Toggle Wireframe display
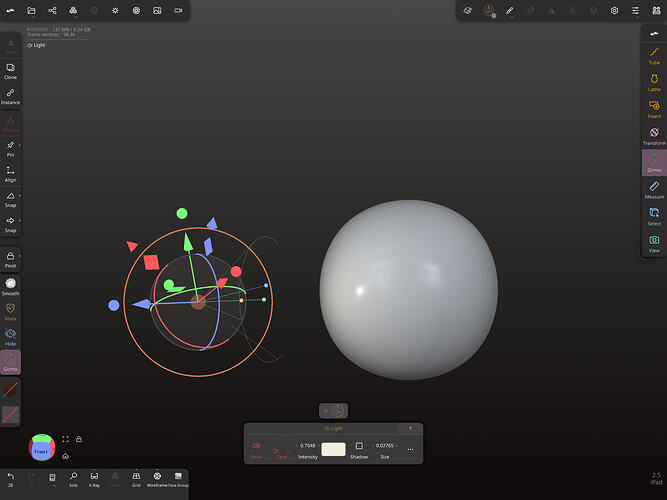Screen dimensions: 667x500 pos(157,479)
